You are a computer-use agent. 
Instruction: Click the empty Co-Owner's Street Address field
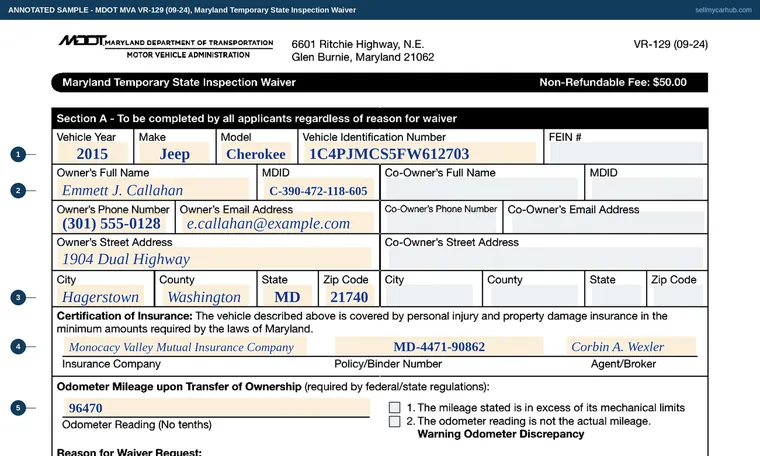(x=544, y=258)
